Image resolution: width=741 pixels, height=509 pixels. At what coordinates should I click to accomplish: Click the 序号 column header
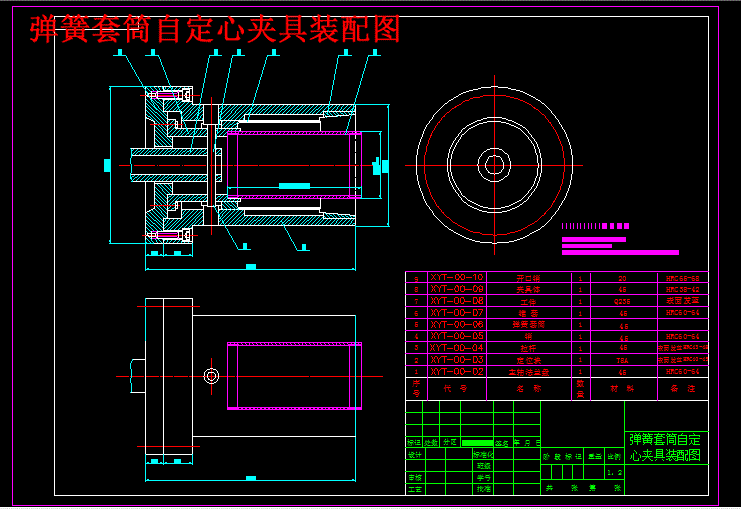pos(416,388)
